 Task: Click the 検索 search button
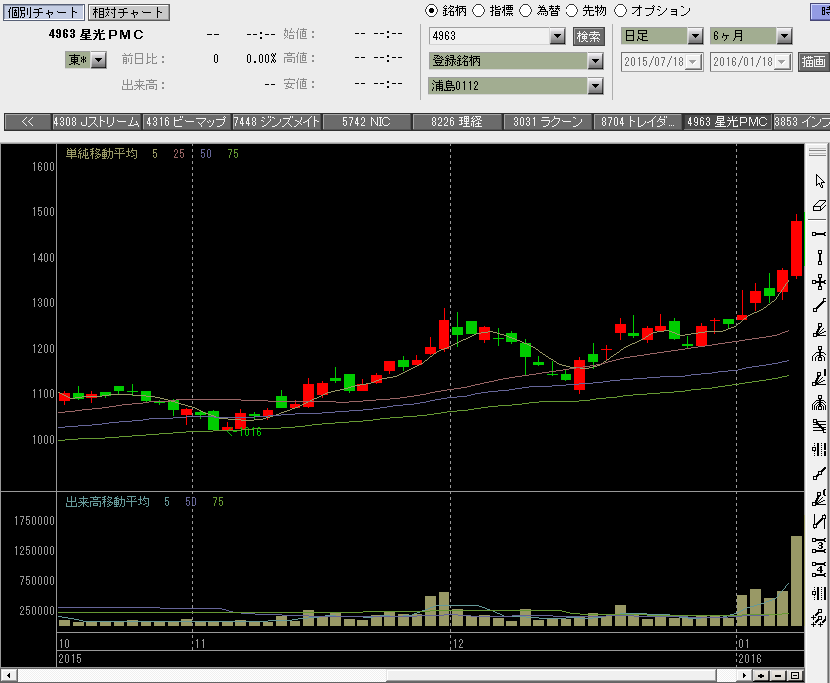pos(589,36)
